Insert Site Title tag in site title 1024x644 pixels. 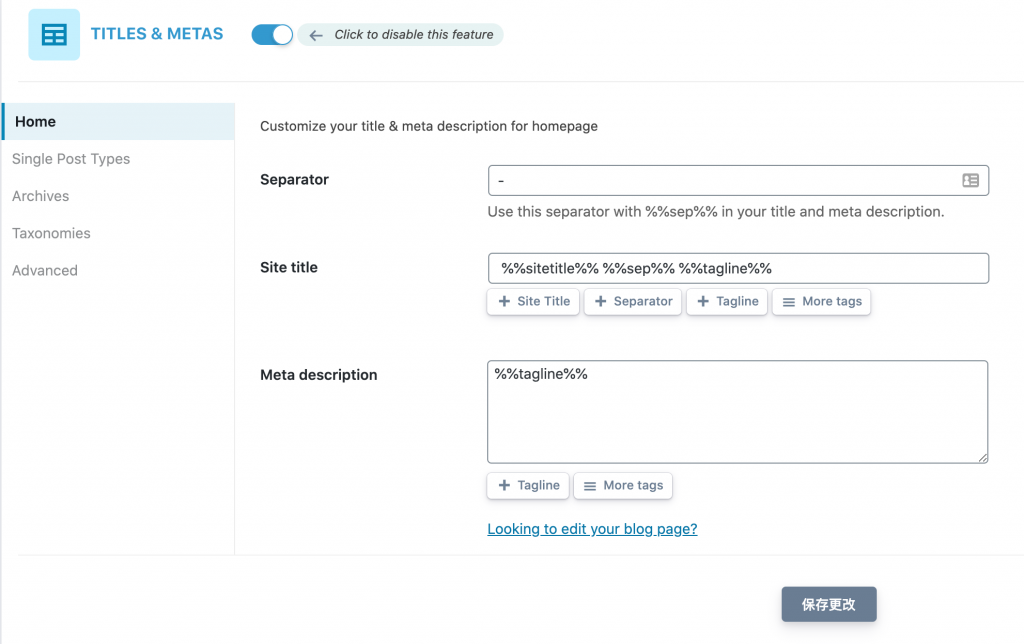pyautogui.click(x=533, y=301)
